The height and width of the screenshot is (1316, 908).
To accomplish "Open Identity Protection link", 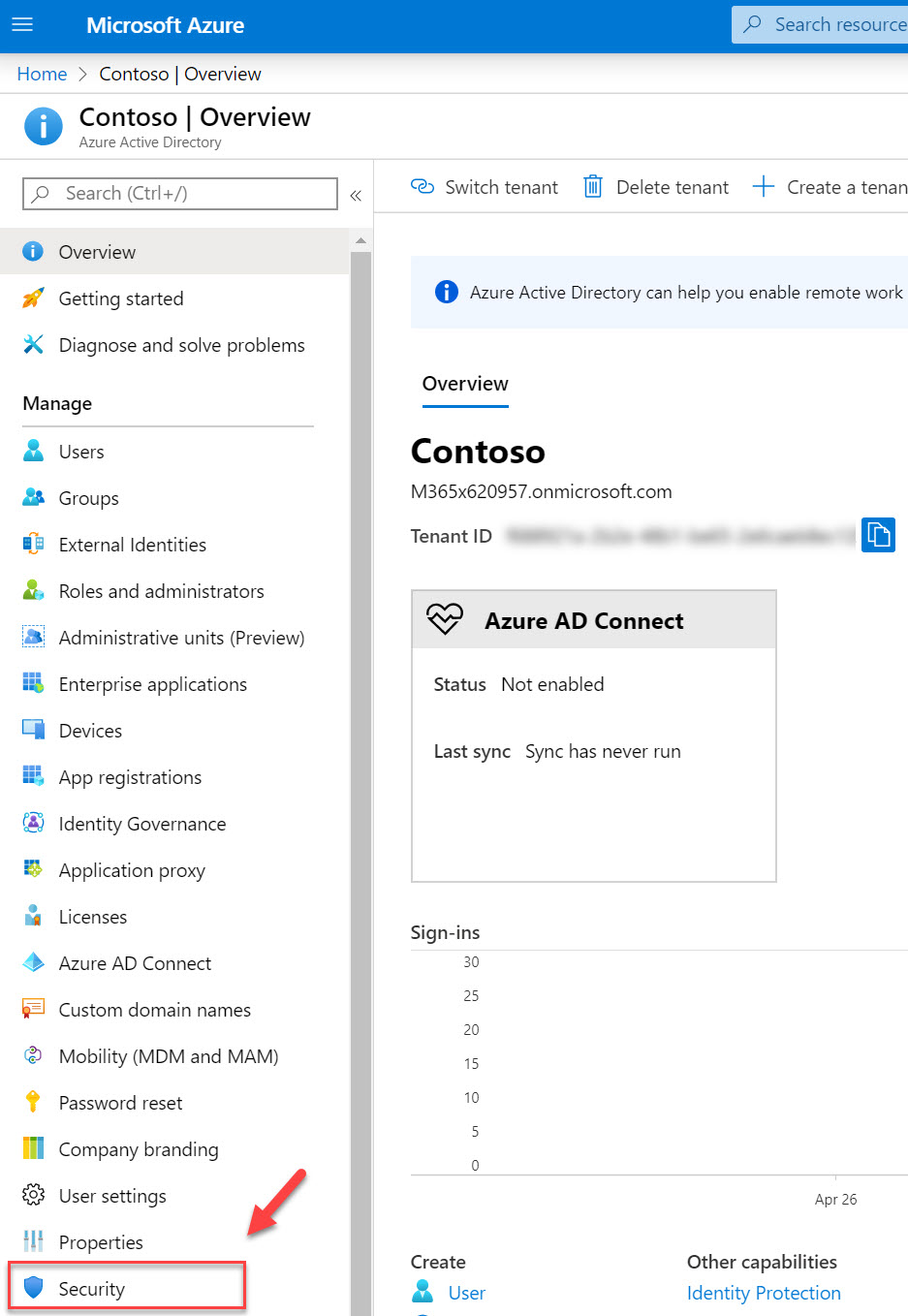I will tap(763, 1293).
